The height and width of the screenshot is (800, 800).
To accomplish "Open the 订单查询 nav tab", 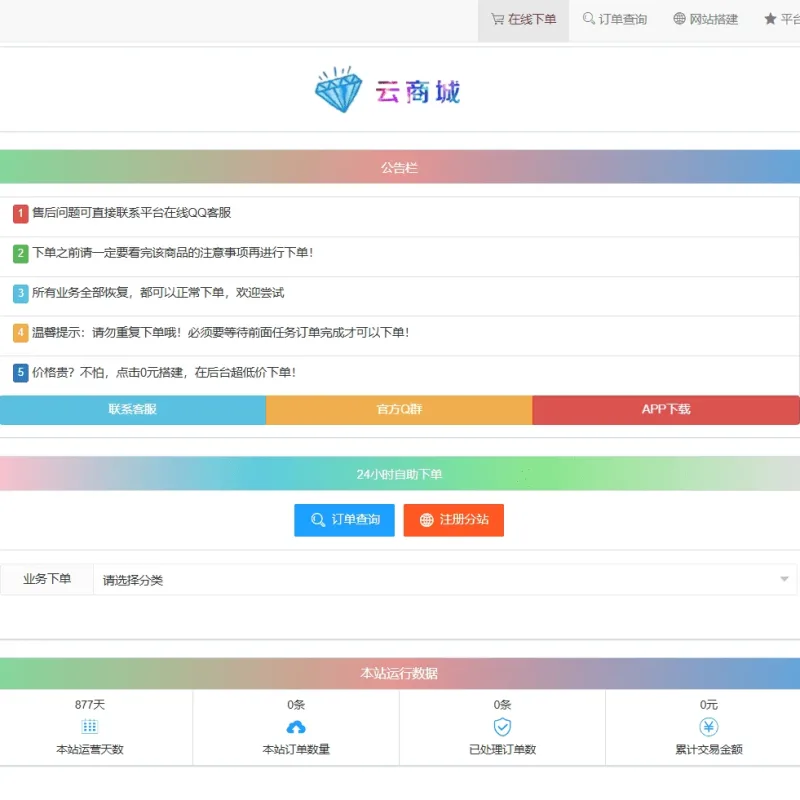I will [x=614, y=20].
